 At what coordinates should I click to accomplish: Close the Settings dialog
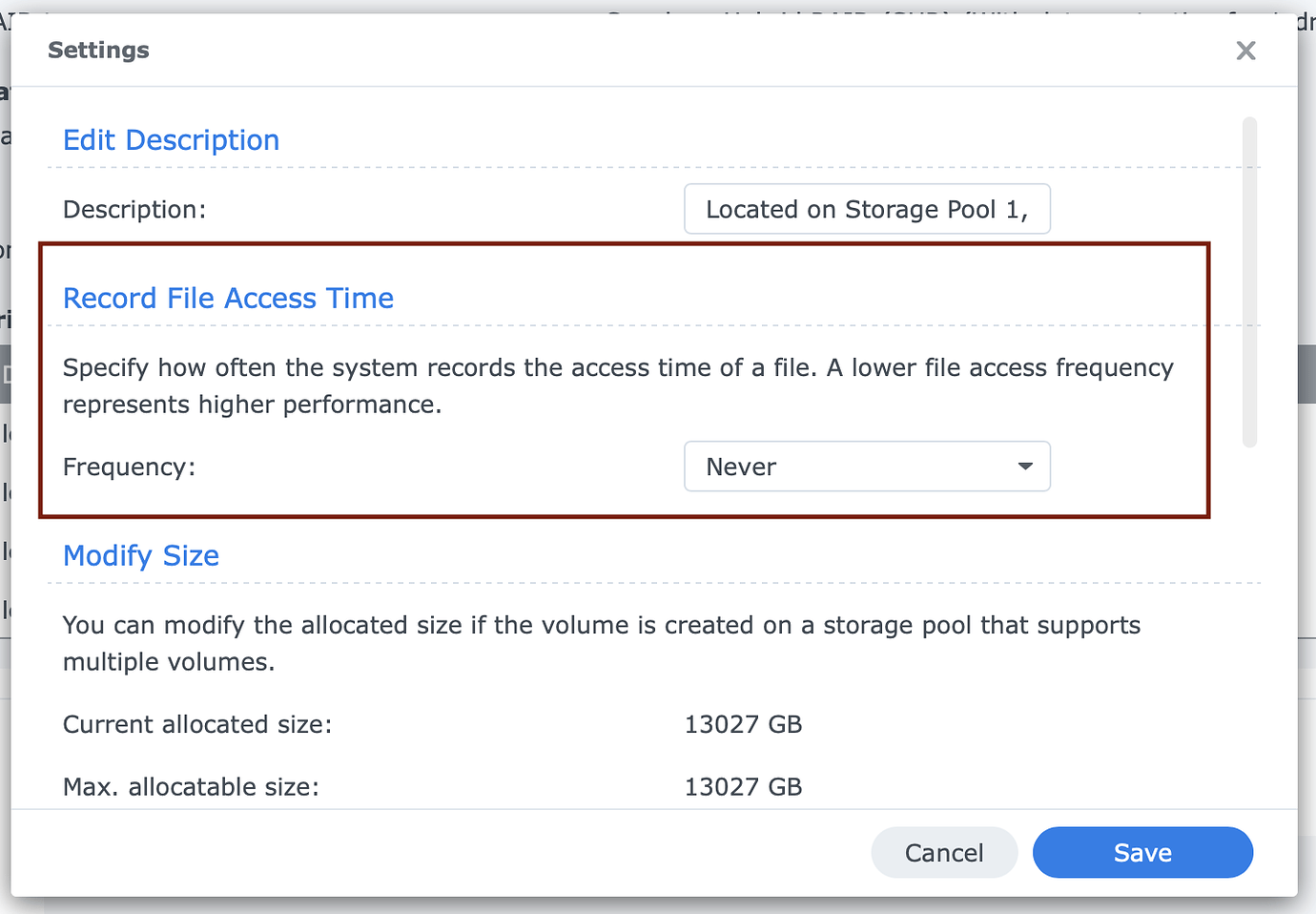point(1245,51)
